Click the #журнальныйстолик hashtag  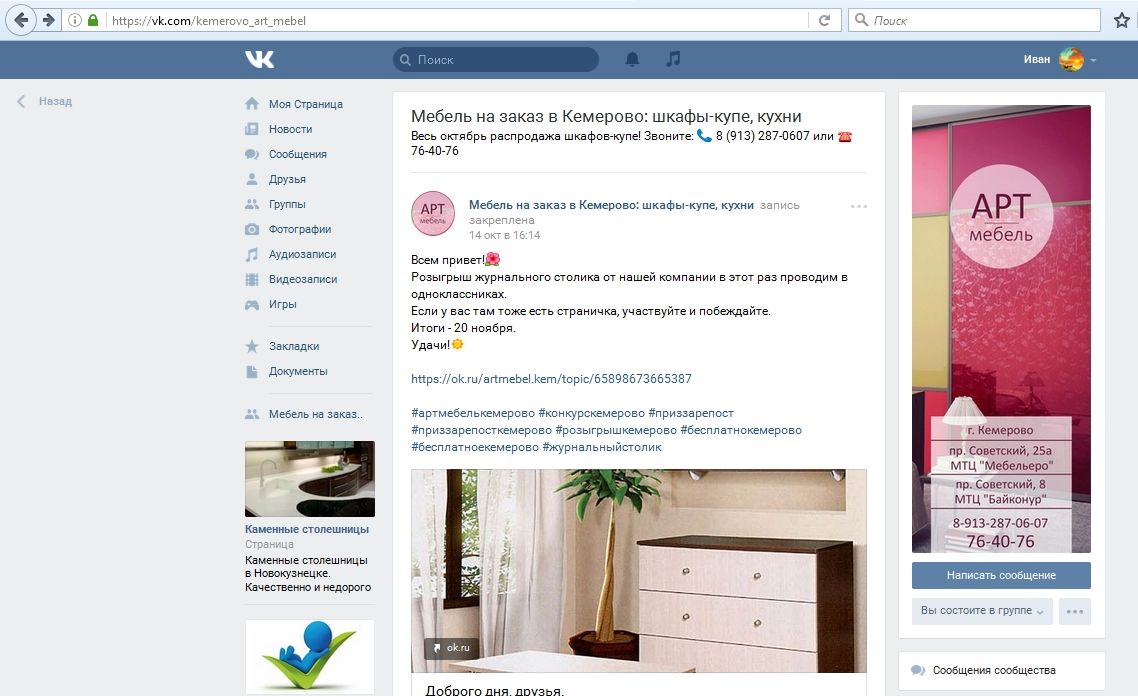[602, 447]
